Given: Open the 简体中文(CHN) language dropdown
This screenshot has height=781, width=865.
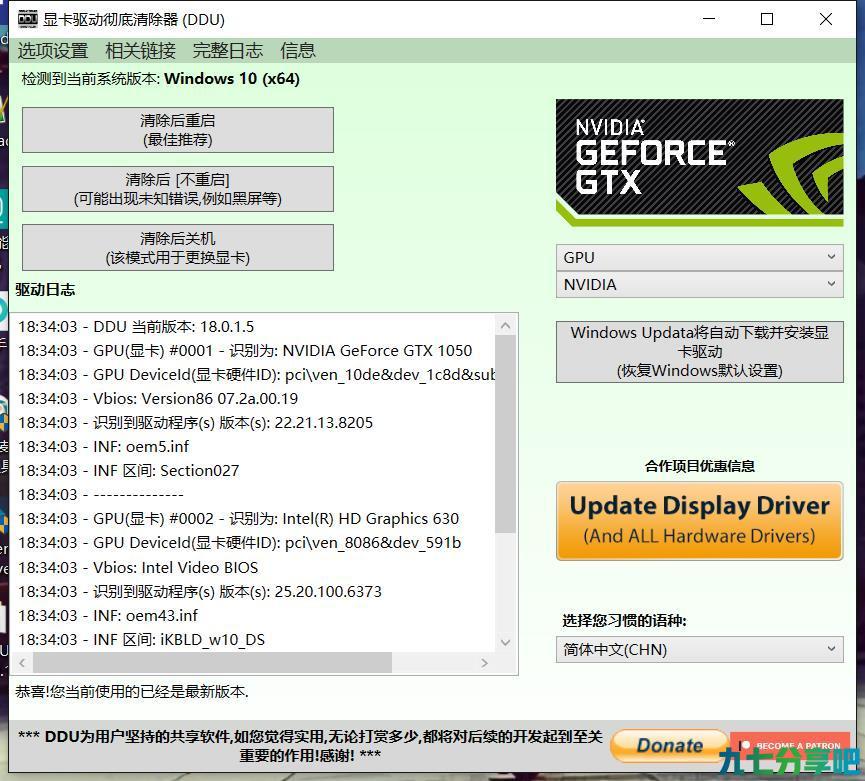Looking at the screenshot, I should pyautogui.click(x=700, y=650).
